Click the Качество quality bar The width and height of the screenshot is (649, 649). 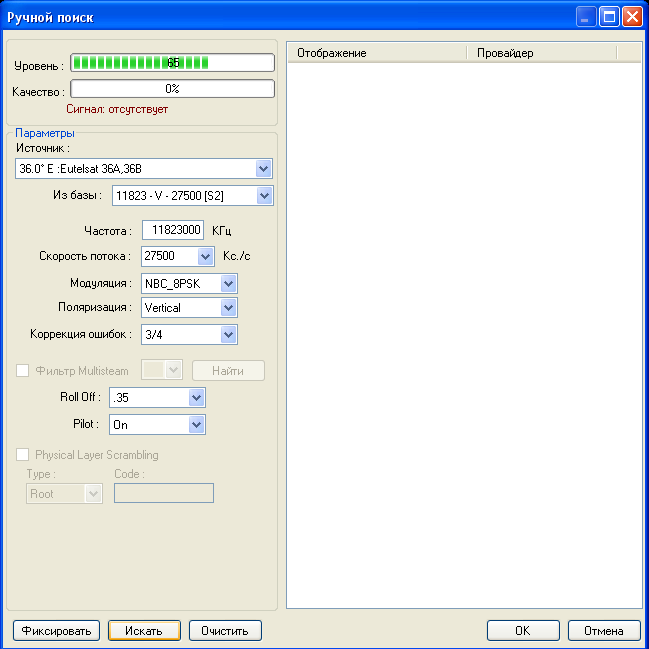pos(173,89)
